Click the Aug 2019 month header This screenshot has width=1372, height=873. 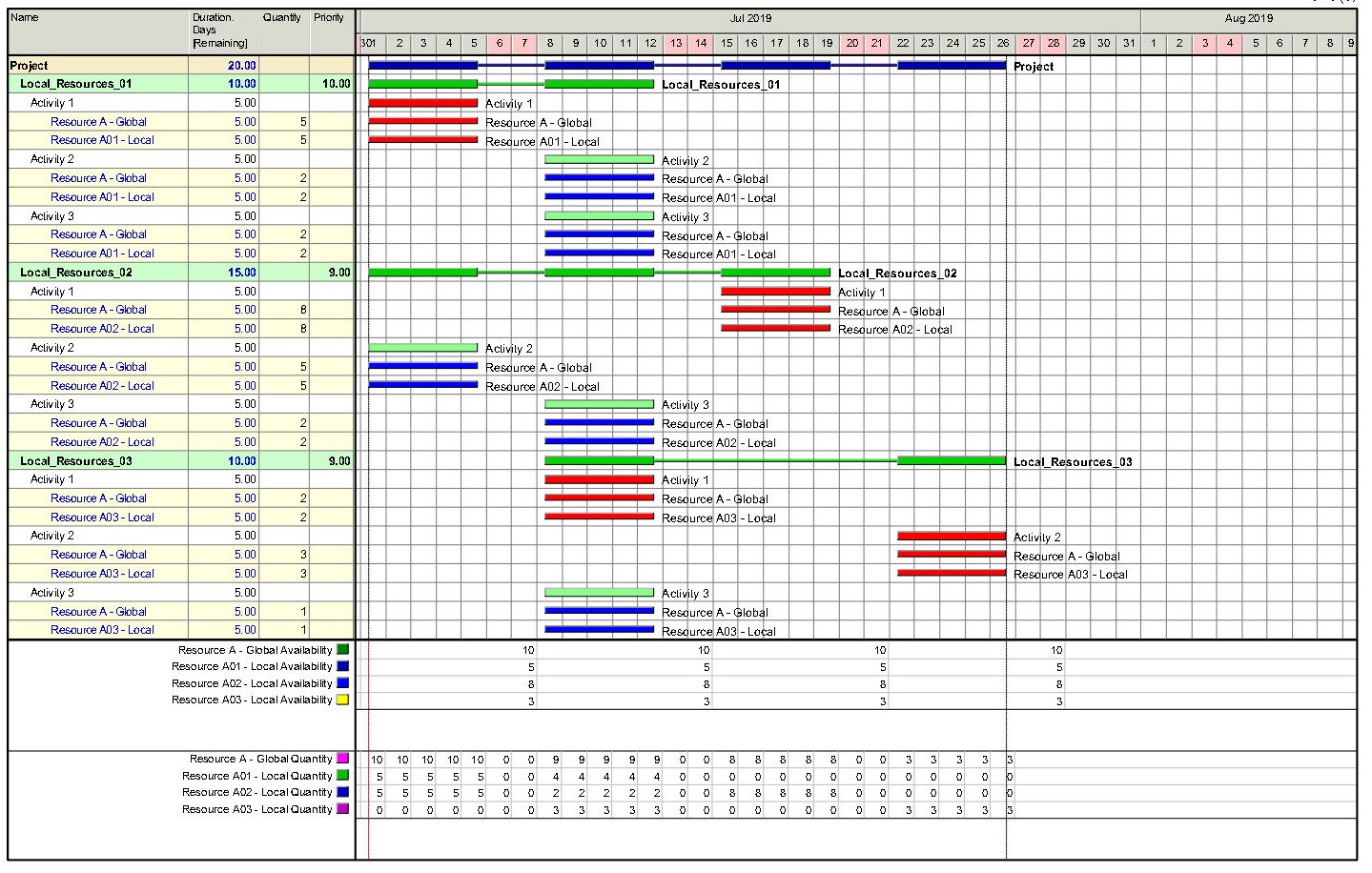1248,19
